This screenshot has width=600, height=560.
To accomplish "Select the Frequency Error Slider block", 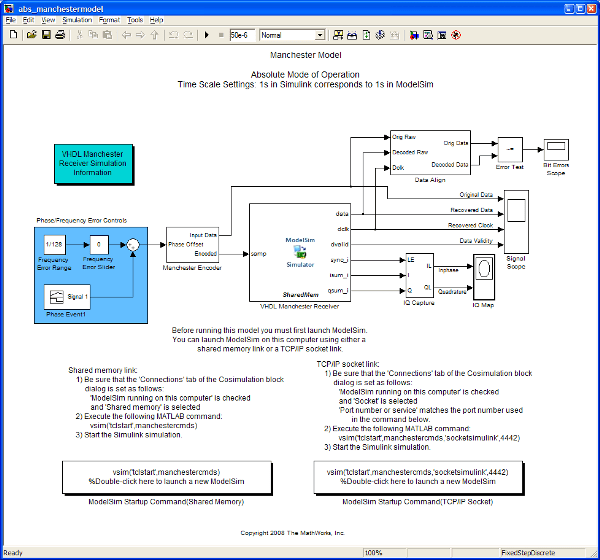I will pyautogui.click(x=99, y=245).
